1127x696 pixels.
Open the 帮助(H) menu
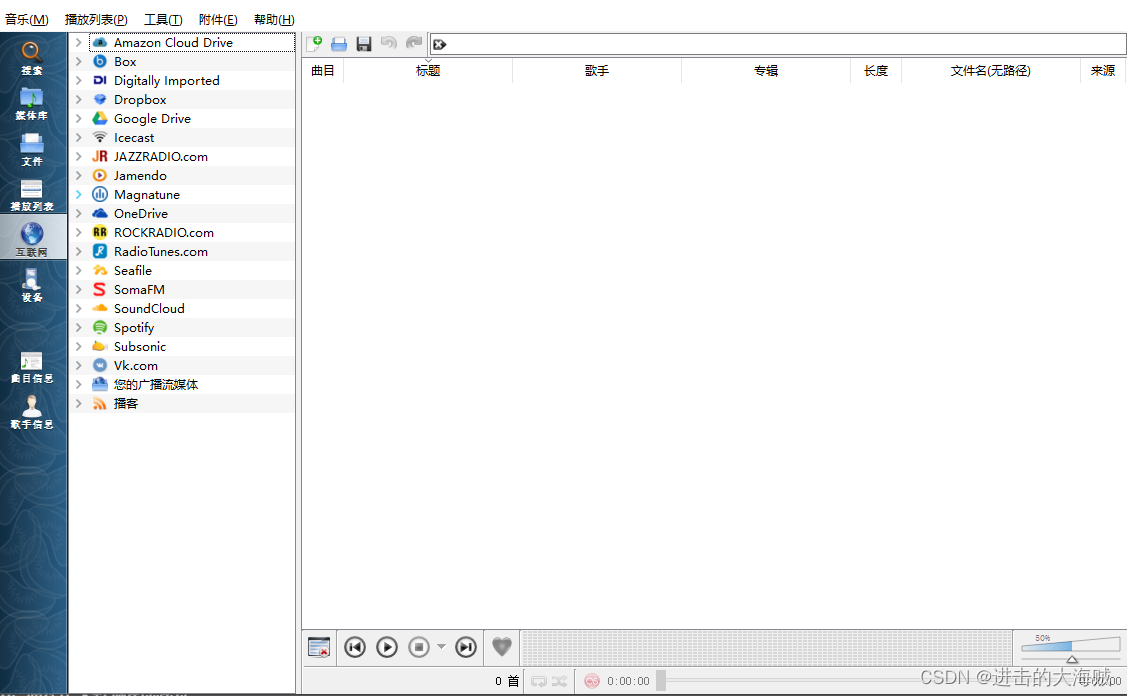[x=274, y=19]
